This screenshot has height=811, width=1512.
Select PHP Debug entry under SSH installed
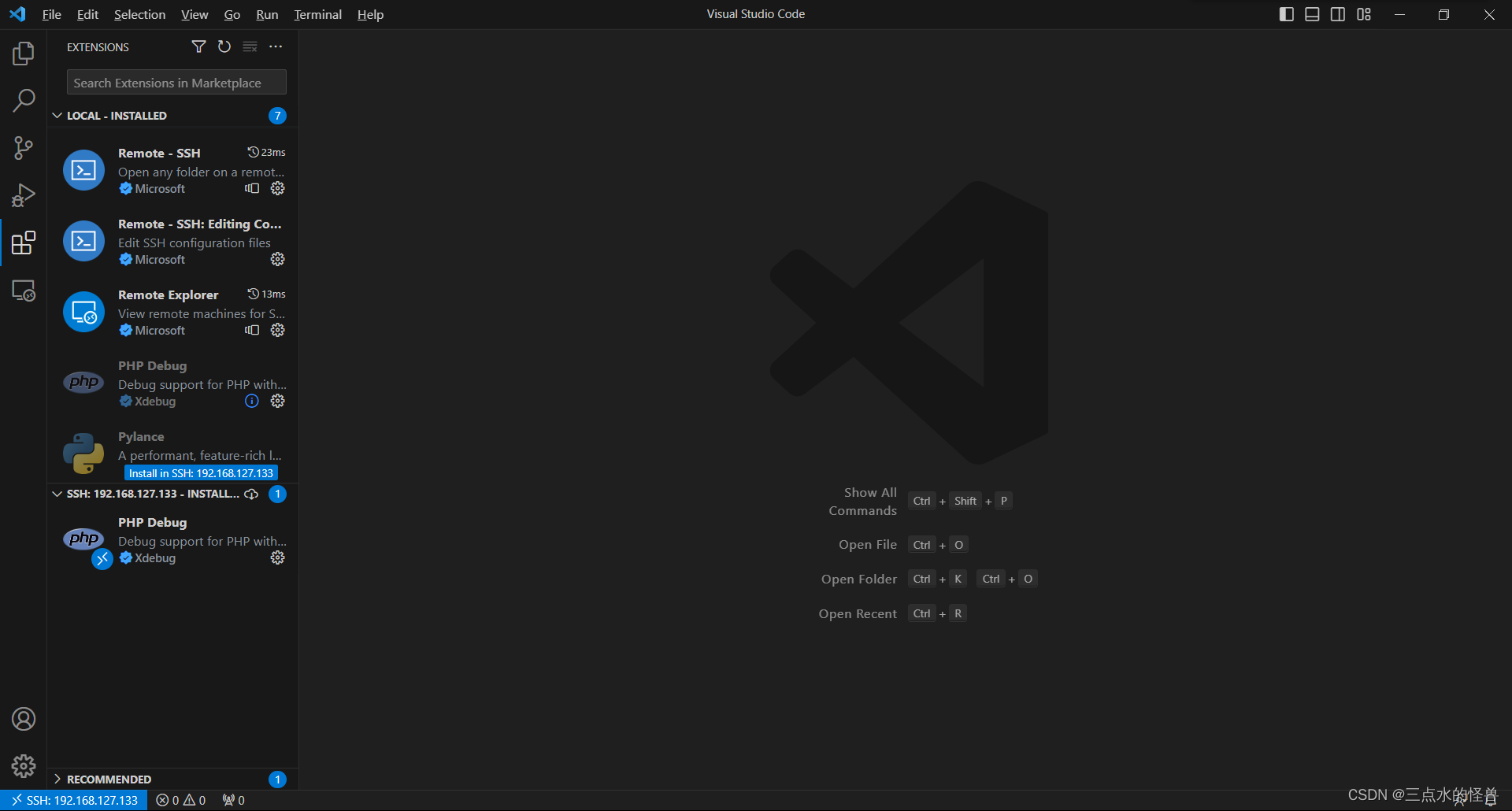[x=172, y=539]
